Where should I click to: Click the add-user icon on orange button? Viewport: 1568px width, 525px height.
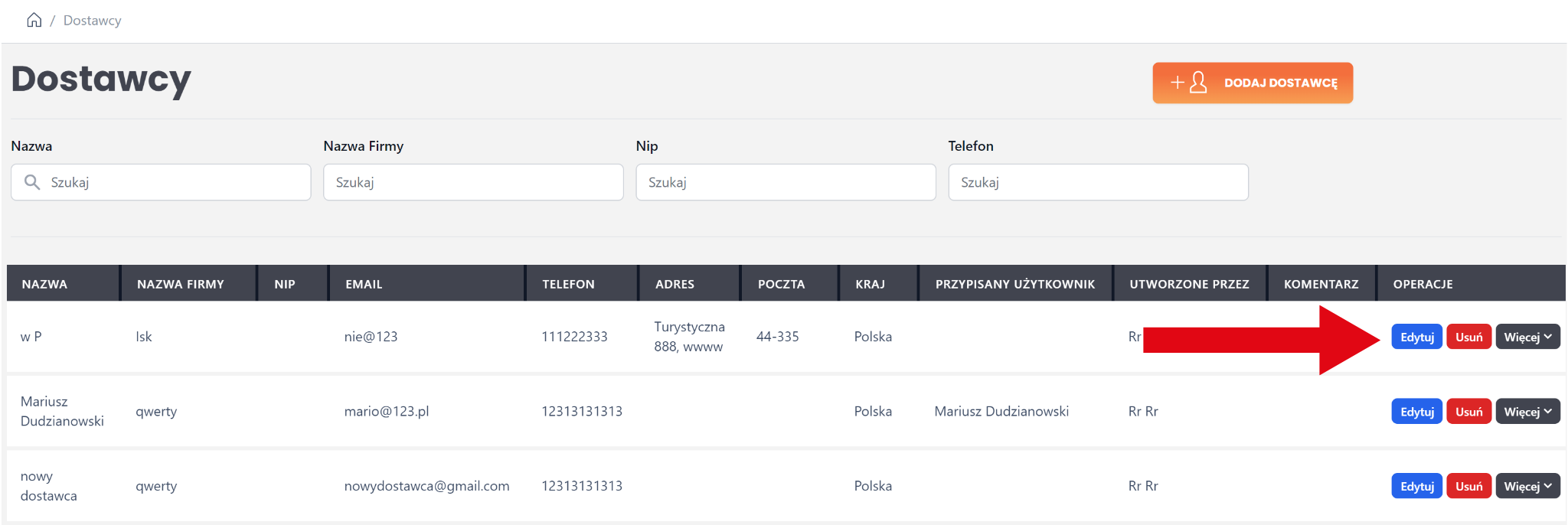[1189, 83]
